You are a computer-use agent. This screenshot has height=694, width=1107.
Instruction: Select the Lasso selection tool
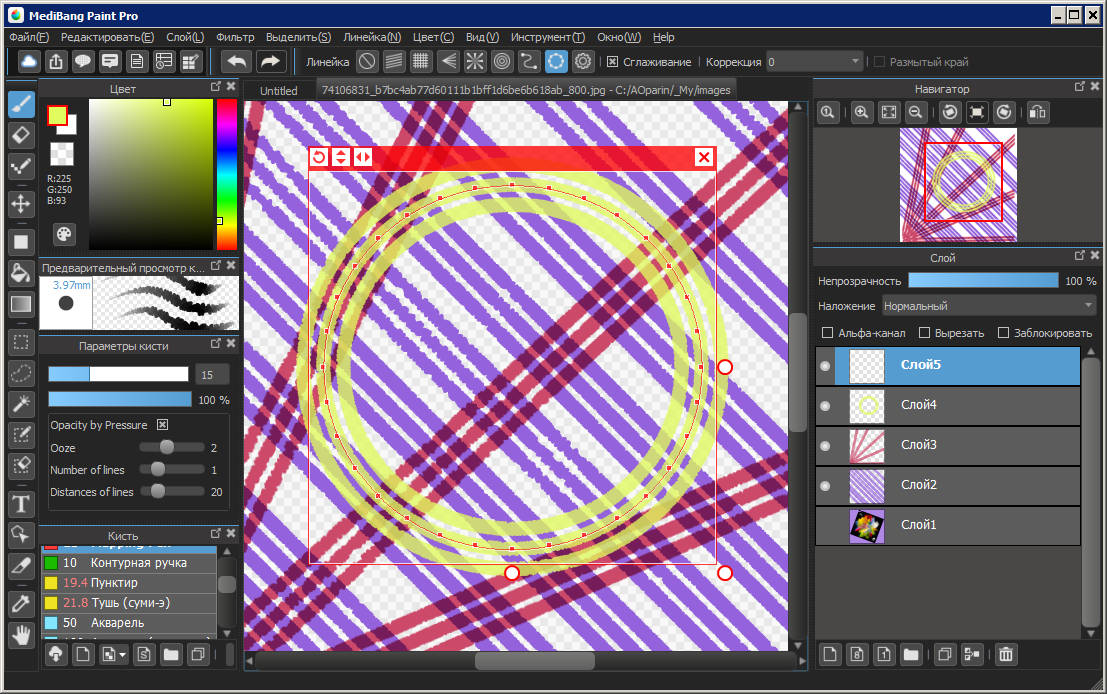[x=20, y=373]
